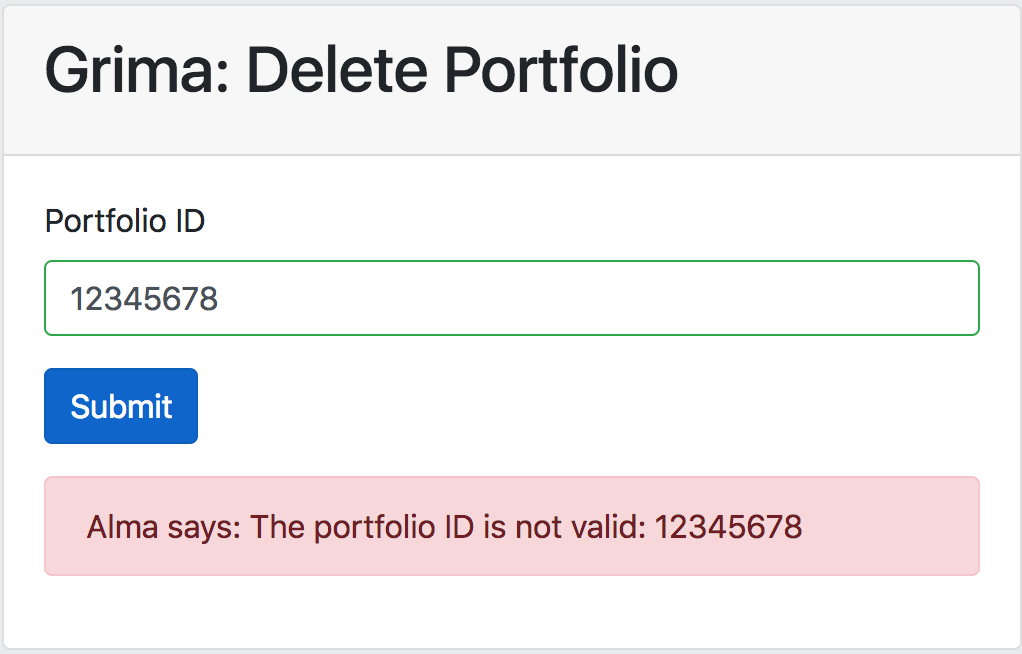This screenshot has width=1022, height=654.
Task: Click the red Alma error alert box
Action: [x=511, y=526]
